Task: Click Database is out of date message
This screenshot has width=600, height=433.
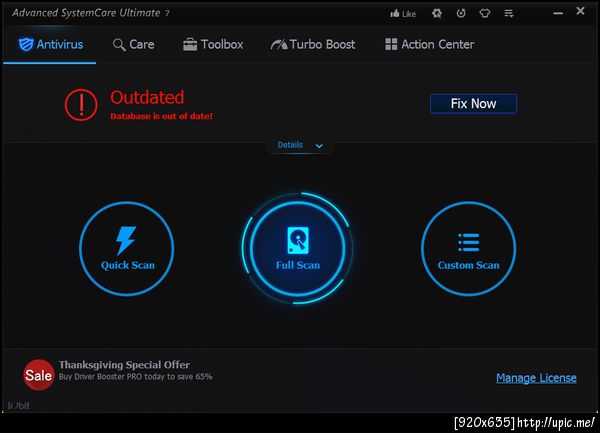Action: (x=161, y=116)
